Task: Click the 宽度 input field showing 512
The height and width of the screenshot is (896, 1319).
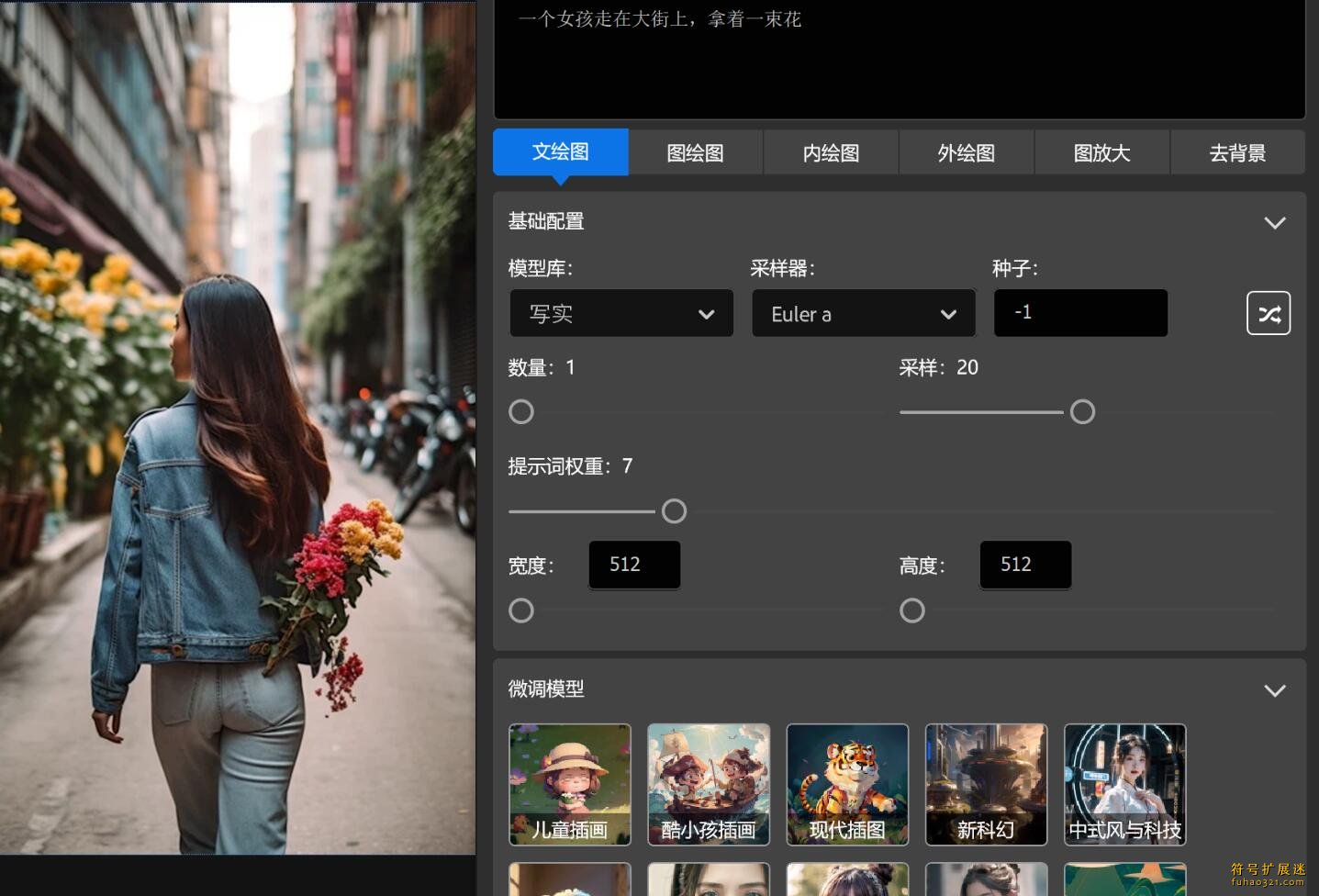Action: coord(634,565)
